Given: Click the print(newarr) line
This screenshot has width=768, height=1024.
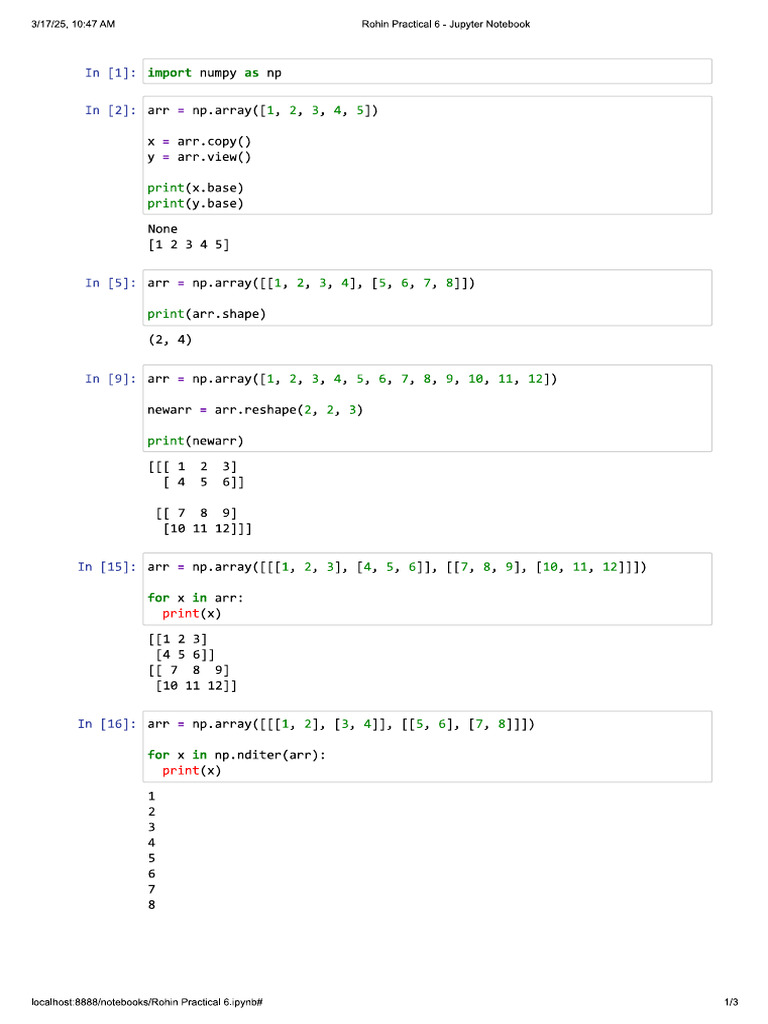Looking at the screenshot, I should pos(195,441).
